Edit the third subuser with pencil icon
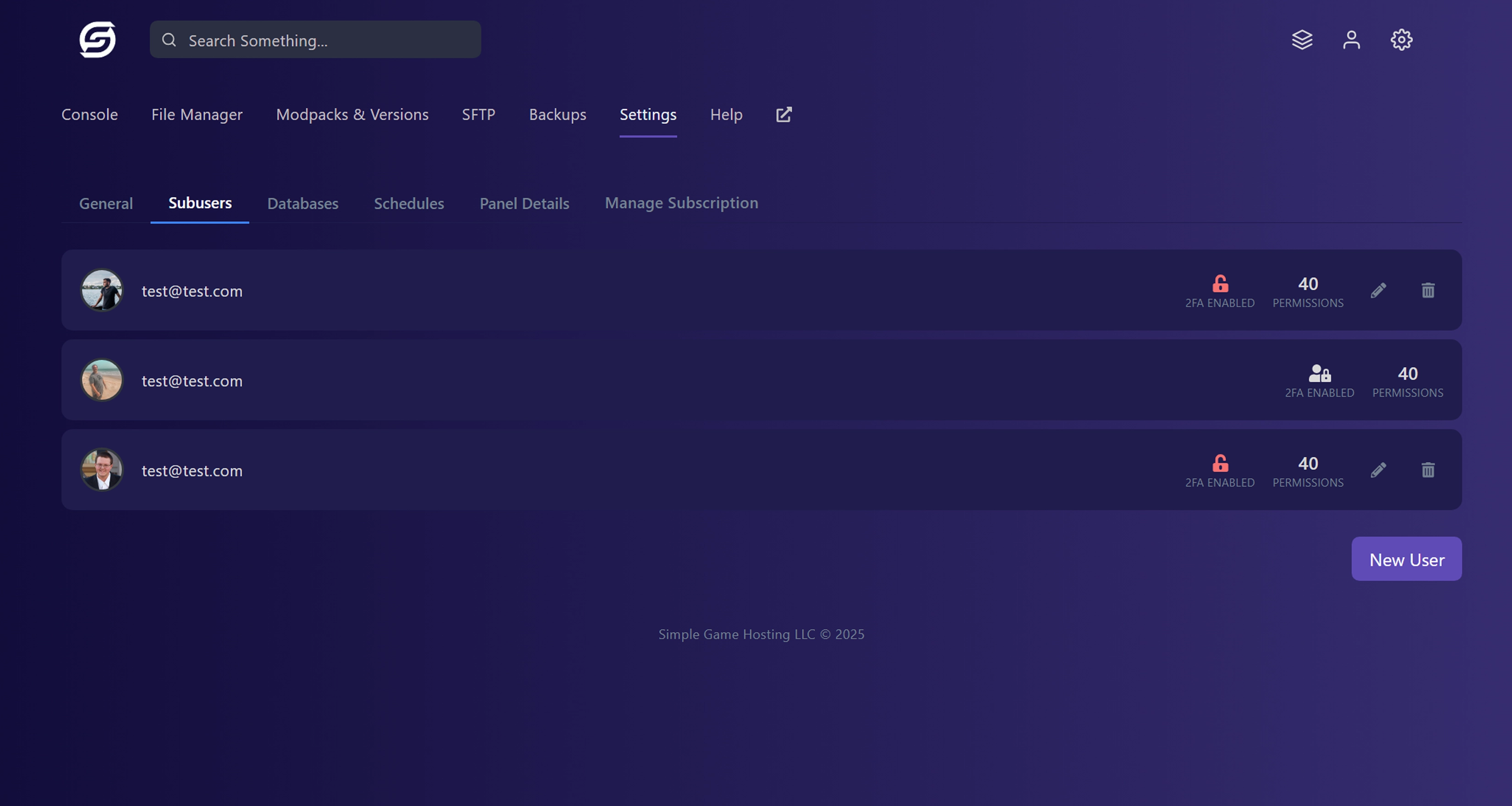The height and width of the screenshot is (806, 1512). [1378, 470]
